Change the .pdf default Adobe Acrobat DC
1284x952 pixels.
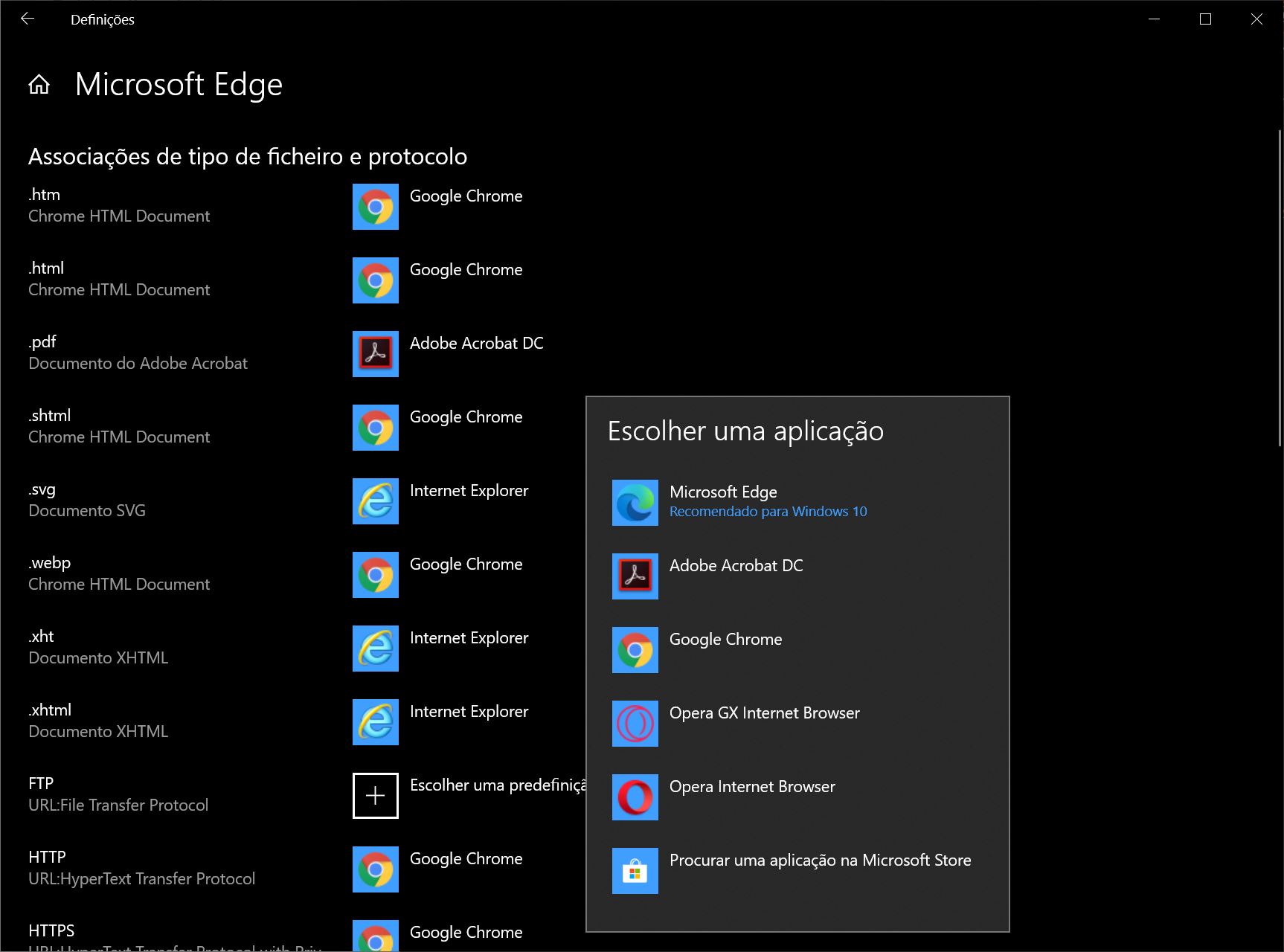click(477, 343)
